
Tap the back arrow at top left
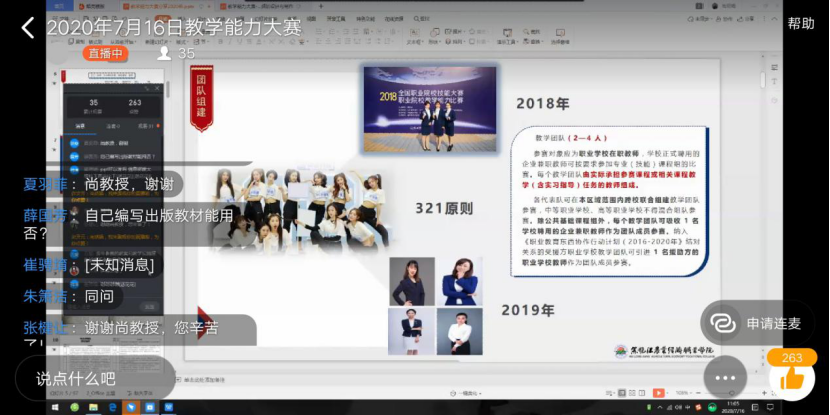(x=27, y=27)
